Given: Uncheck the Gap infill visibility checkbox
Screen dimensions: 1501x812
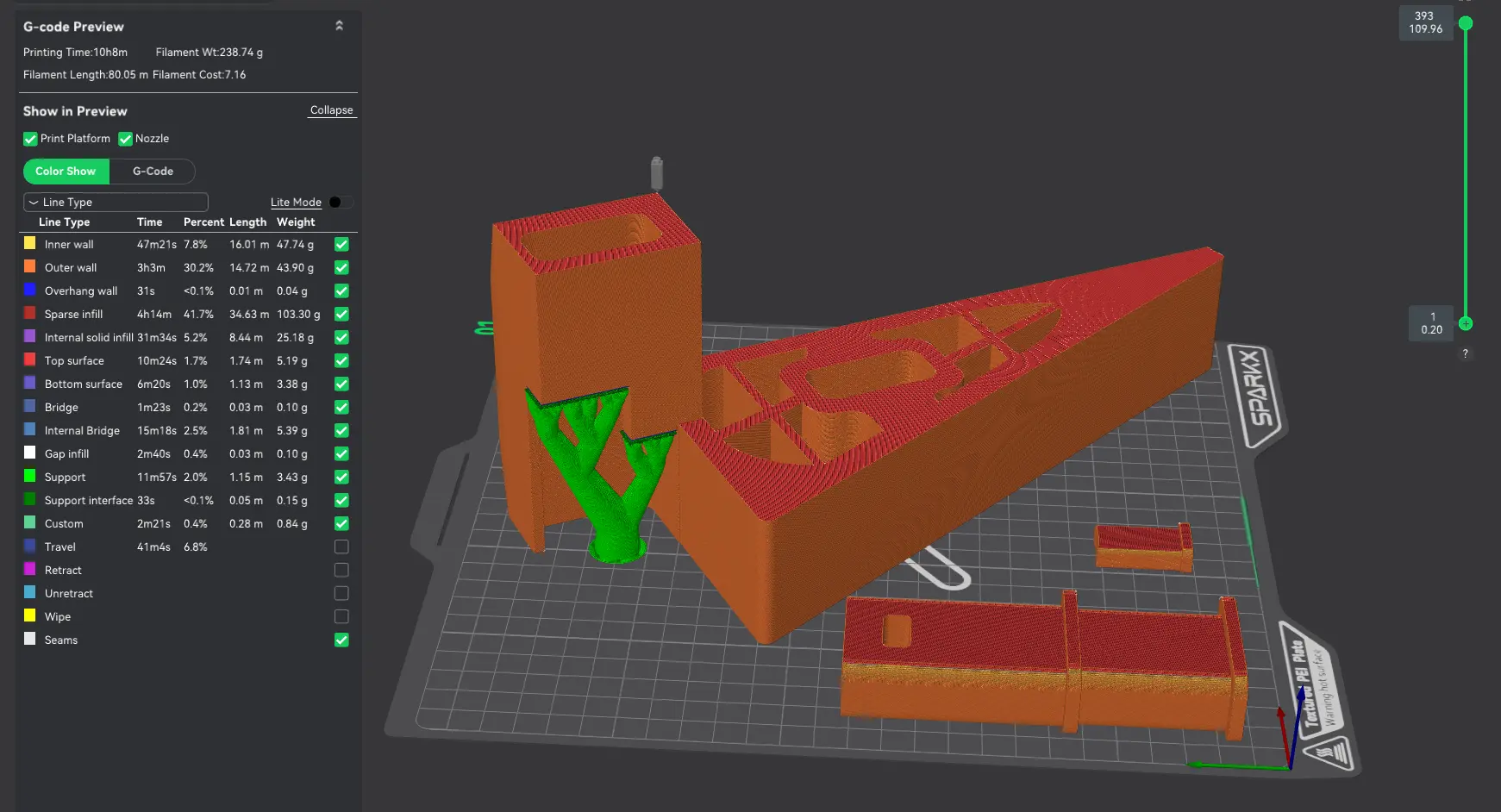Looking at the screenshot, I should point(341,453).
